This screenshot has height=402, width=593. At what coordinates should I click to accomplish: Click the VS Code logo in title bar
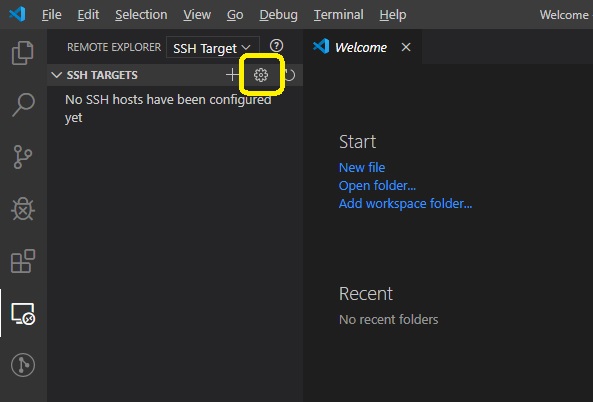click(17, 14)
